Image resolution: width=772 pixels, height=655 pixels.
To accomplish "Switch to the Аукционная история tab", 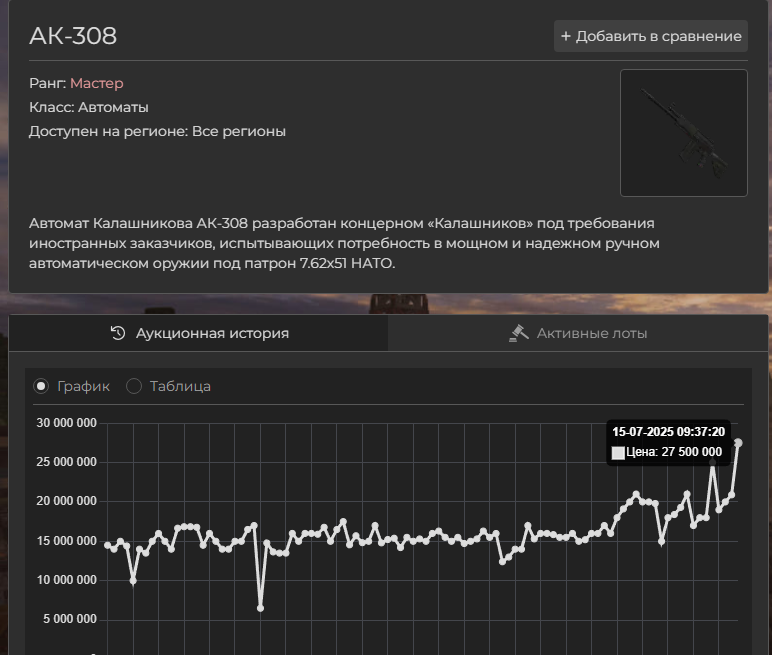I will [199, 333].
